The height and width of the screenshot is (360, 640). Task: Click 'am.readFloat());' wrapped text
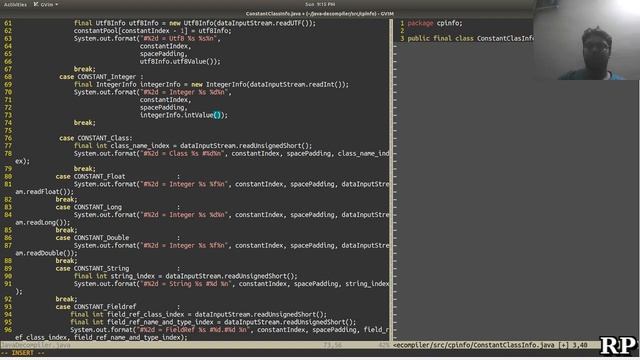coord(44,192)
